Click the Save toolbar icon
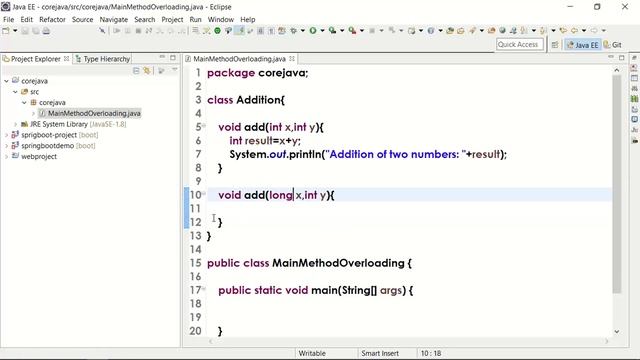 25,31
